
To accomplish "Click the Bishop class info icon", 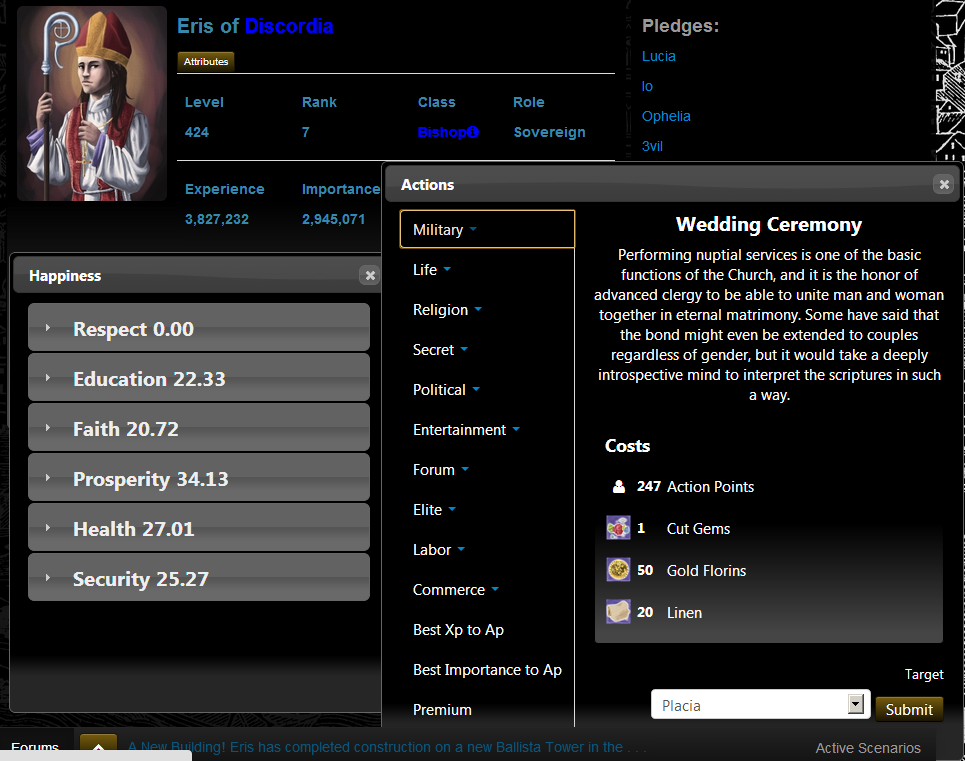I will pyautogui.click(x=473, y=132).
